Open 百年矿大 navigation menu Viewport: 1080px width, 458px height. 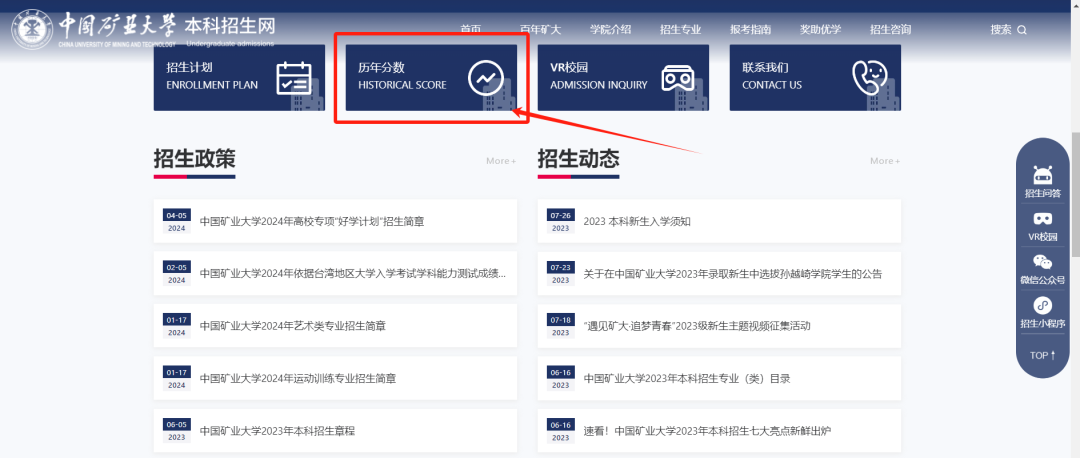pyautogui.click(x=541, y=30)
